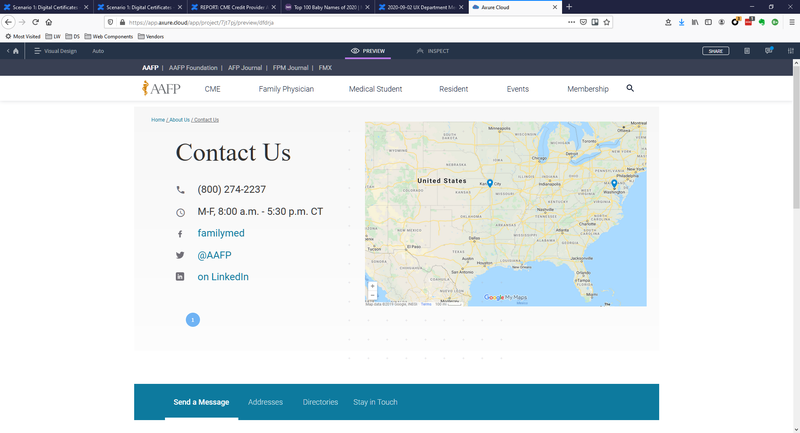
Task: Zoom in on the map with plus
Action: 372,286
